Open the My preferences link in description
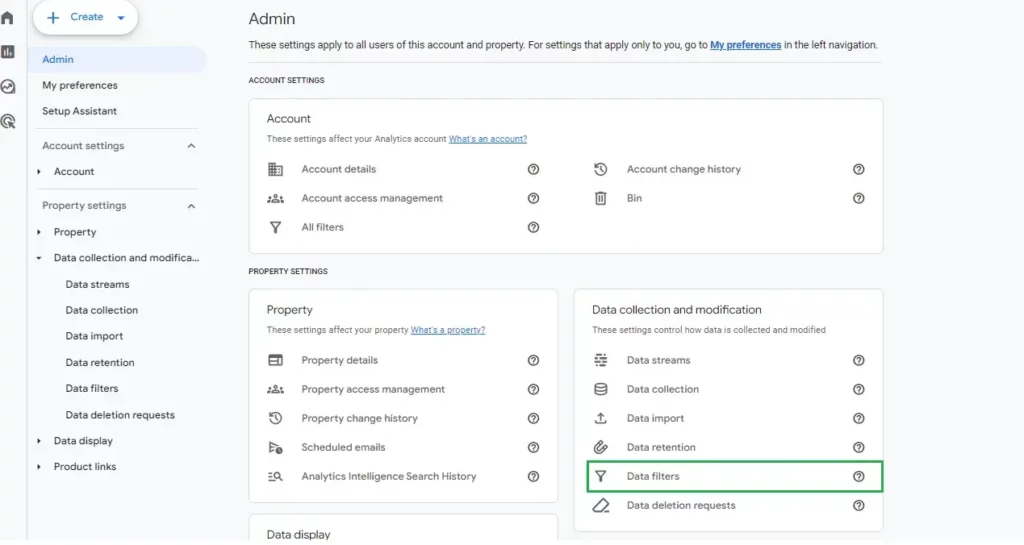 coord(745,45)
